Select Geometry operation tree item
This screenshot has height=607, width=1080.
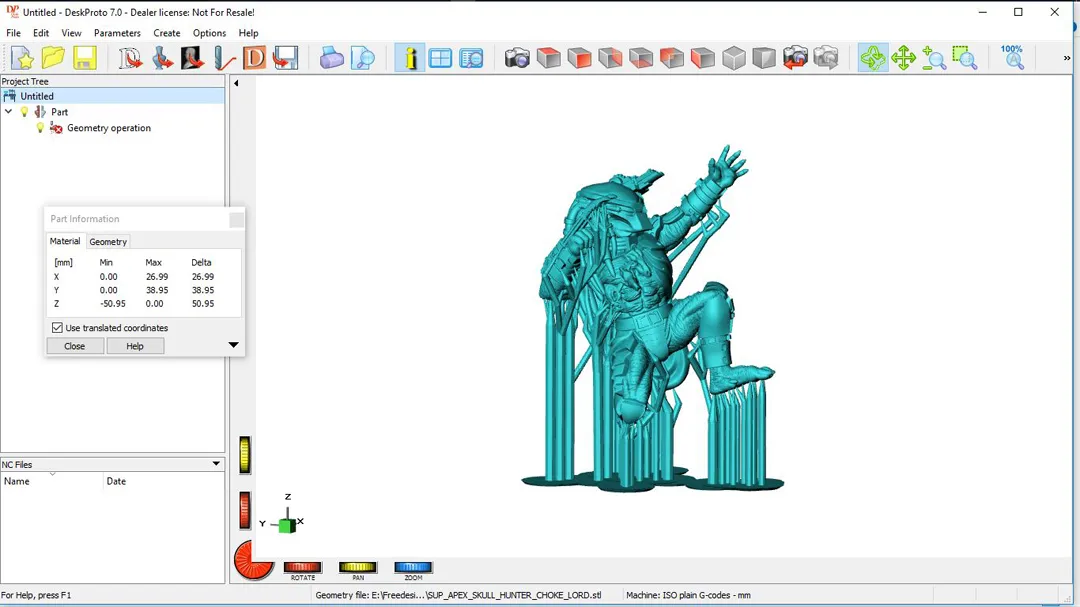[109, 128]
